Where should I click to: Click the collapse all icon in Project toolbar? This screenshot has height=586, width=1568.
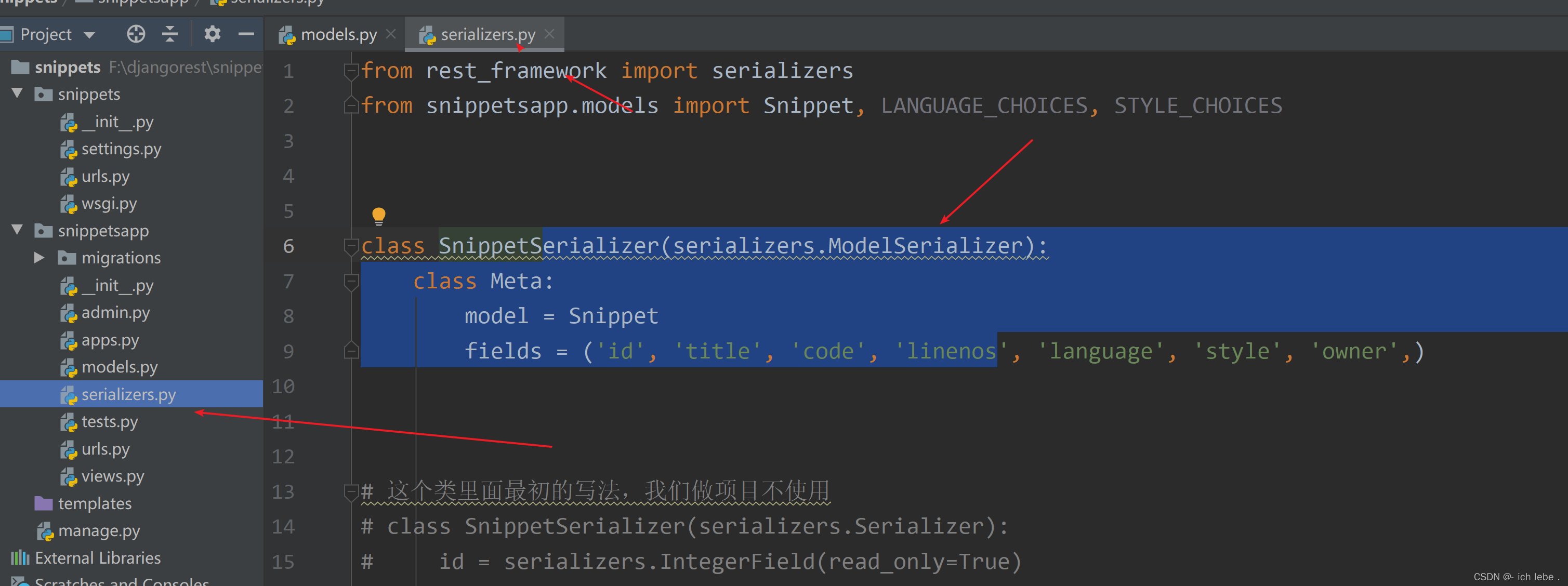tap(170, 34)
